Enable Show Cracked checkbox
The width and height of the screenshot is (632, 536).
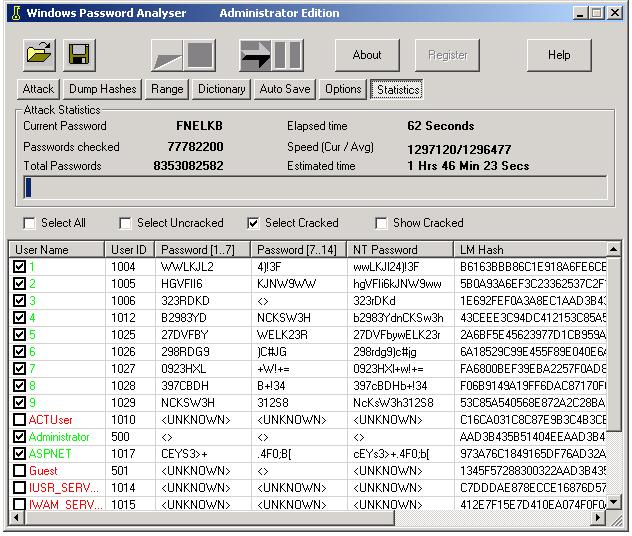click(381, 223)
